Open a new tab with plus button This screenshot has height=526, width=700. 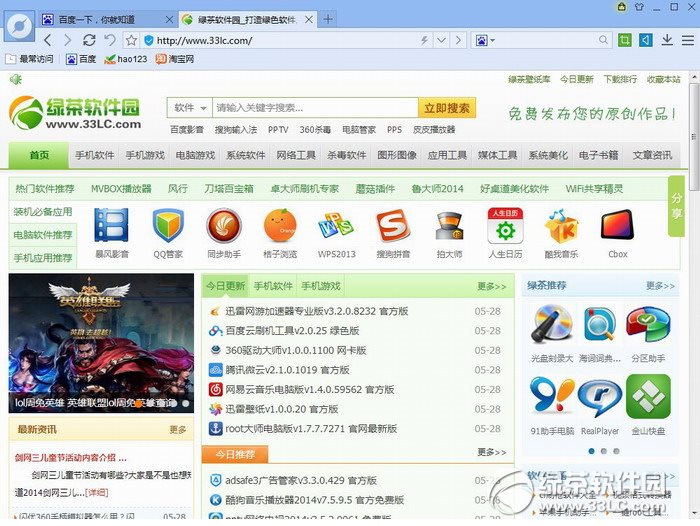(328, 19)
